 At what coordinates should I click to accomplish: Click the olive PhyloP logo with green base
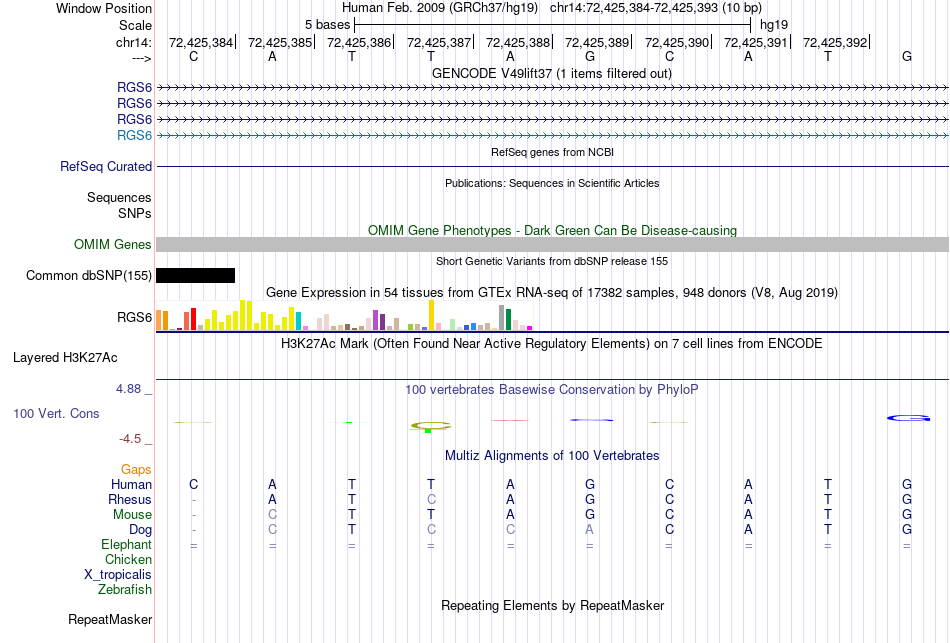point(431,426)
